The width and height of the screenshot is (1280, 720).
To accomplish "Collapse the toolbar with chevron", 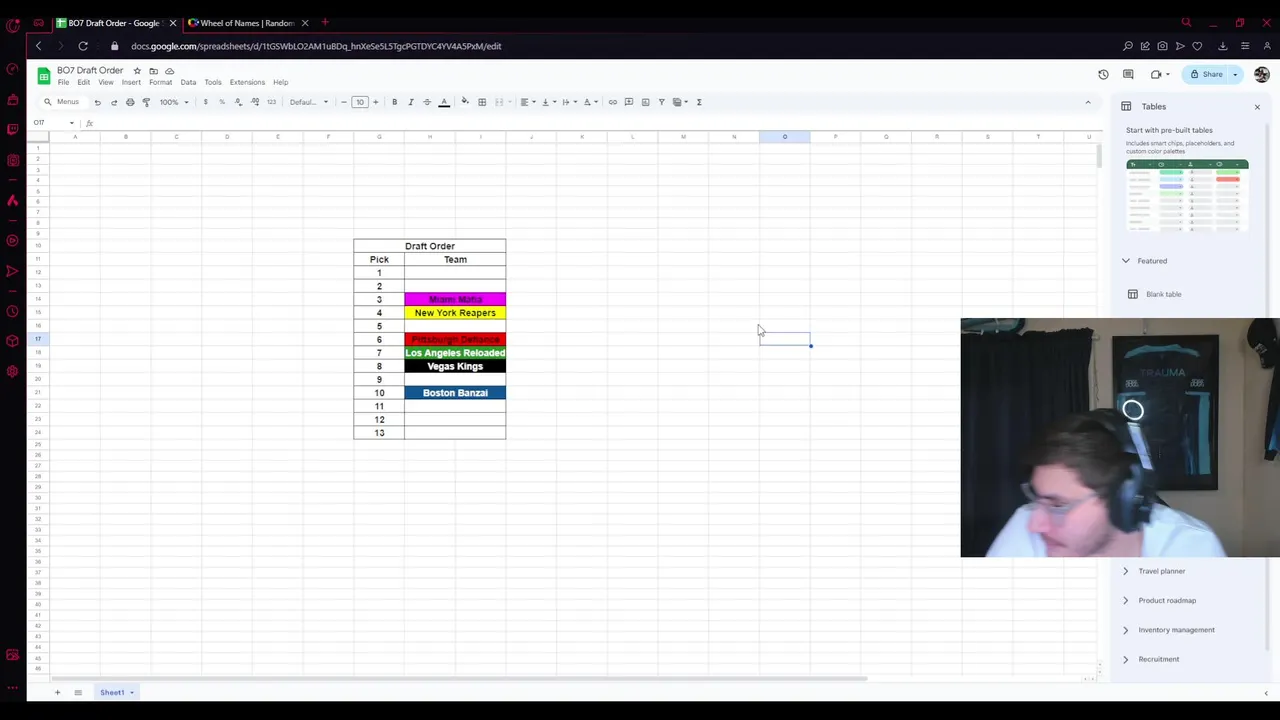I will tap(1088, 102).
